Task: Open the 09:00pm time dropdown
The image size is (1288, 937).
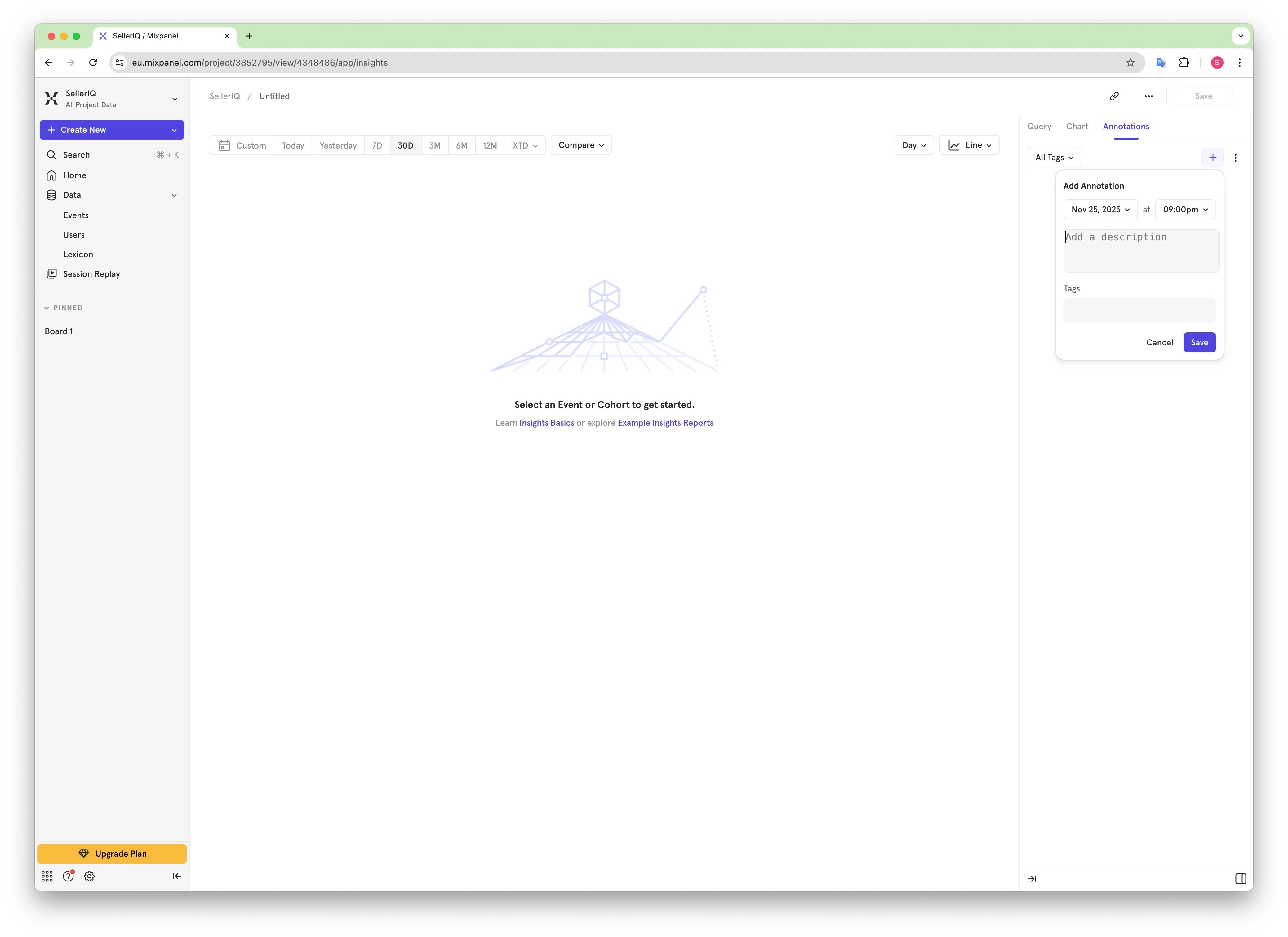Action: click(1185, 210)
